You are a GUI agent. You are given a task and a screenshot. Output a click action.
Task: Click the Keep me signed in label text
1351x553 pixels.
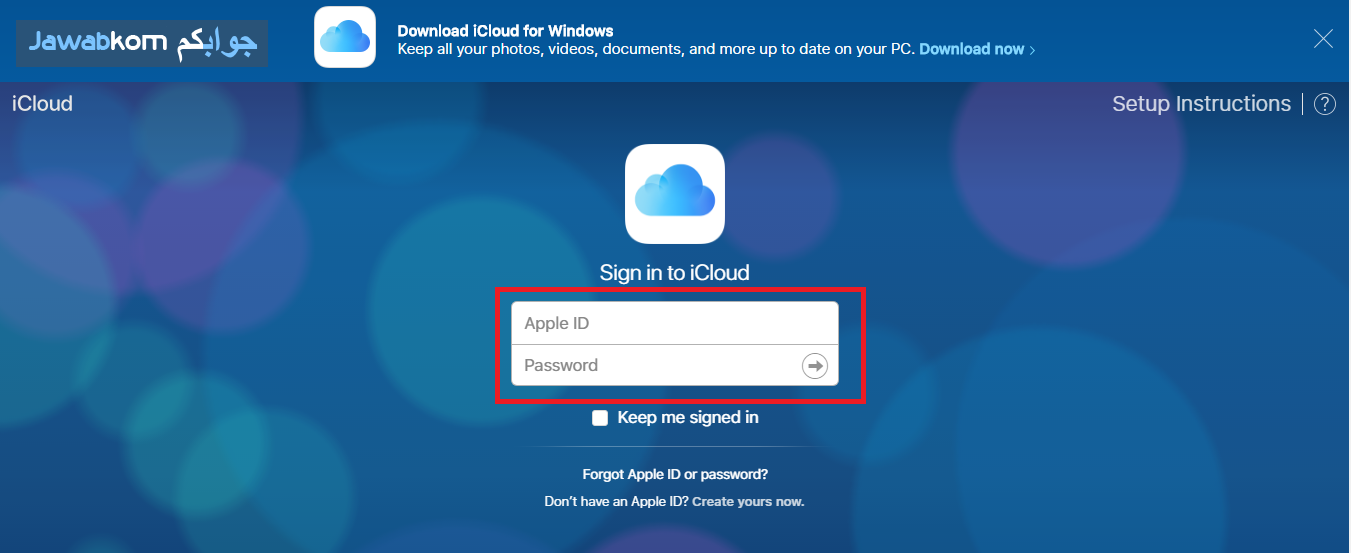pos(688,418)
